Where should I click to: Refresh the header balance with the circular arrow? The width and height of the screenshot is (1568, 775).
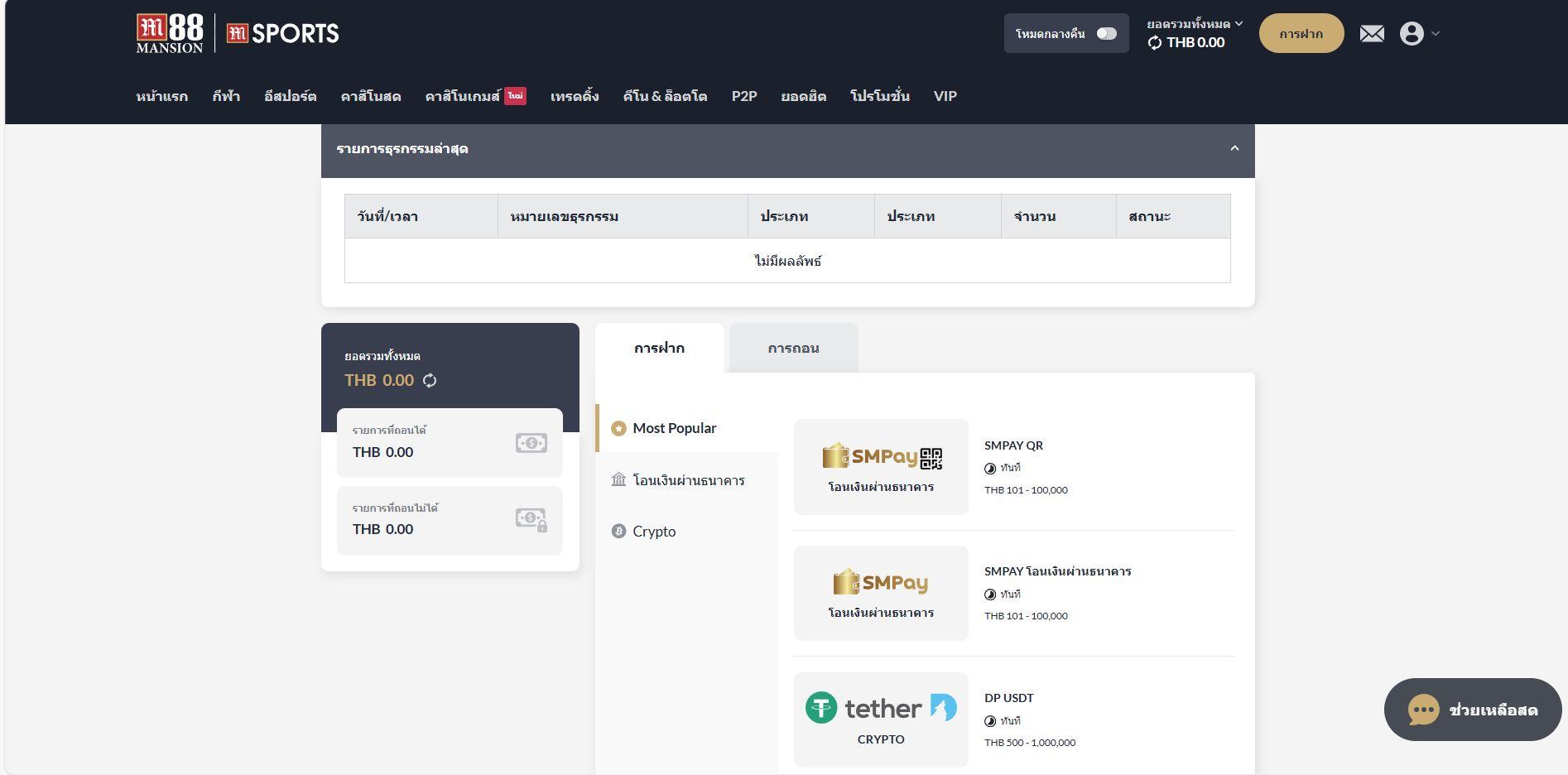click(x=1155, y=43)
